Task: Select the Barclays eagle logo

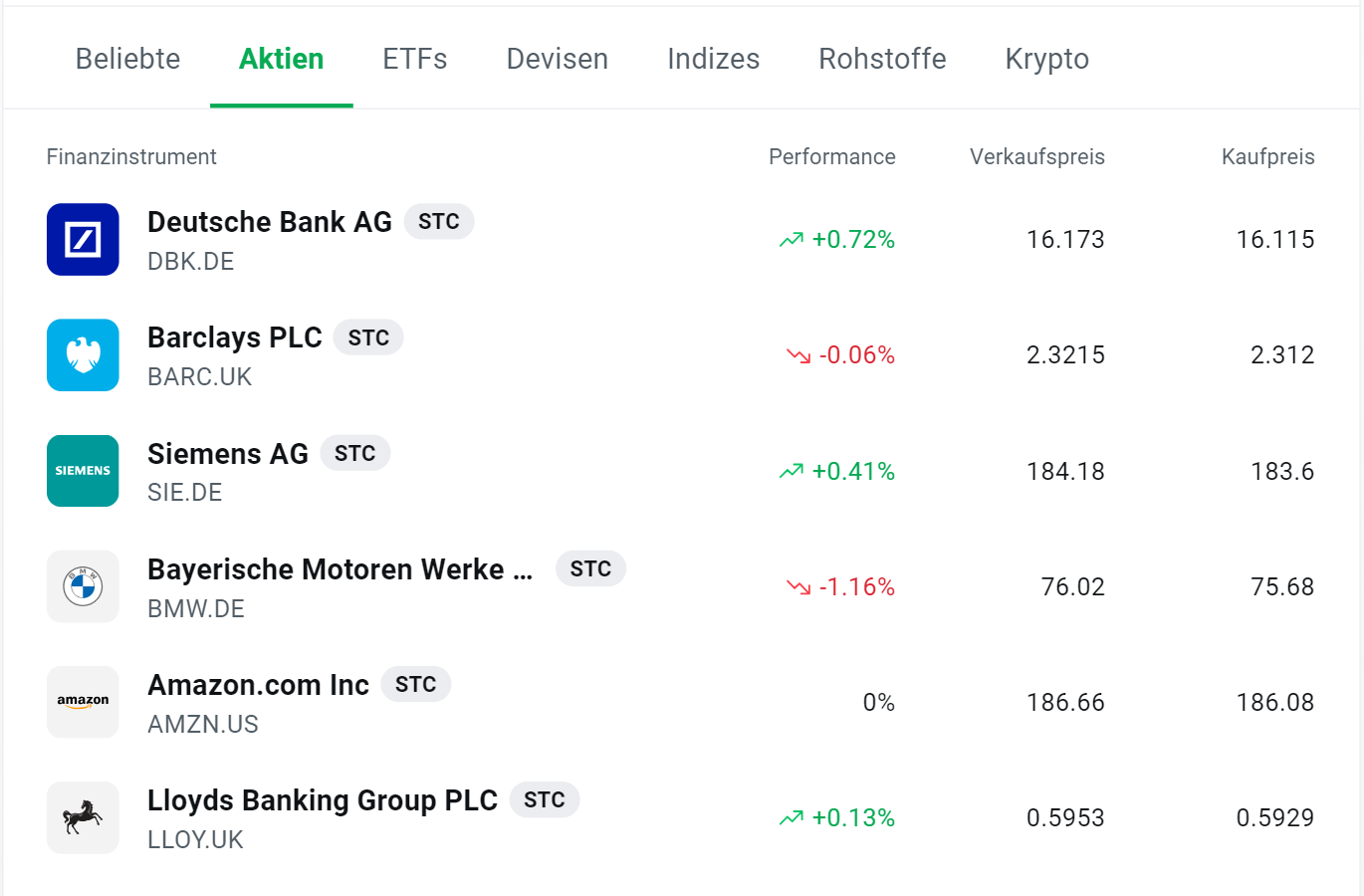Action: point(83,355)
